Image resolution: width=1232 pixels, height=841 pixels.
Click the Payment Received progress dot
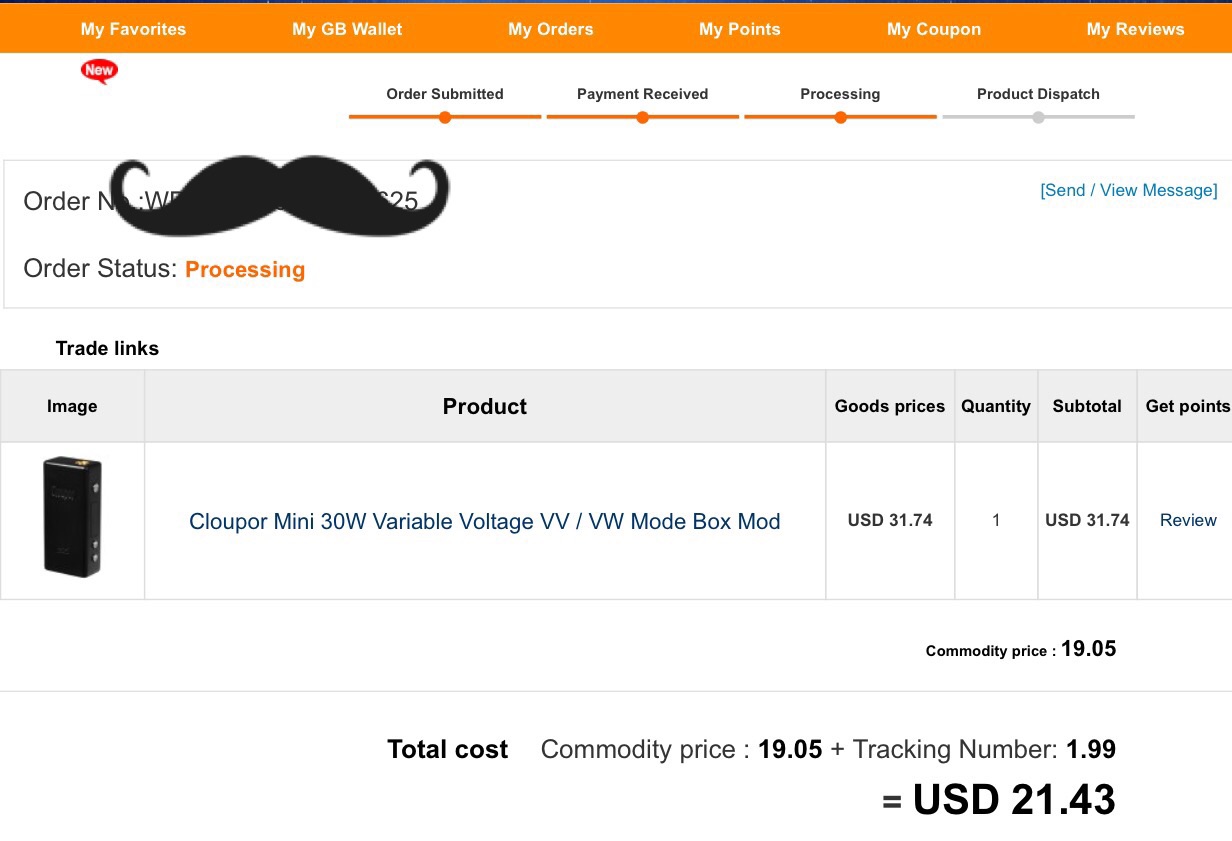642,117
